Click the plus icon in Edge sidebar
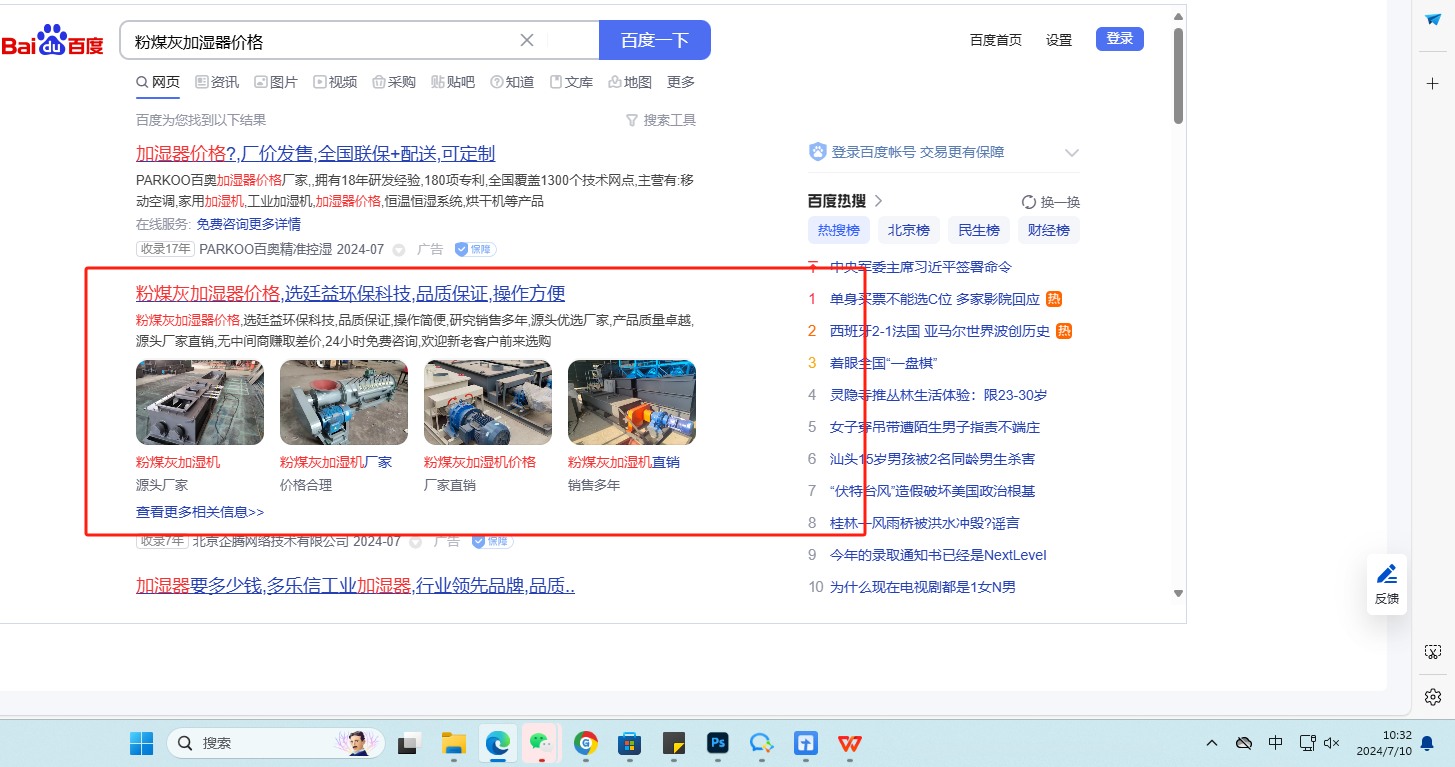Screen dimensions: 1455x767 (1432, 84)
